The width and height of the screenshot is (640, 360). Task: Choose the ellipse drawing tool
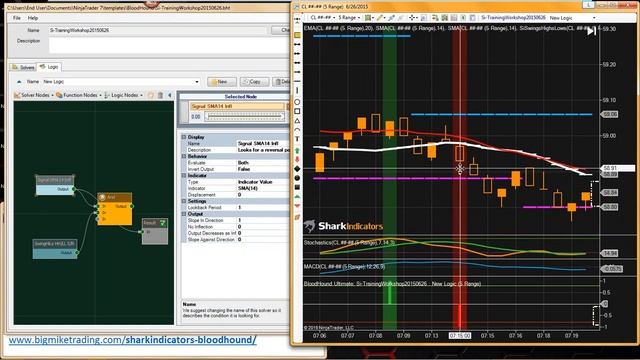coord(297,102)
